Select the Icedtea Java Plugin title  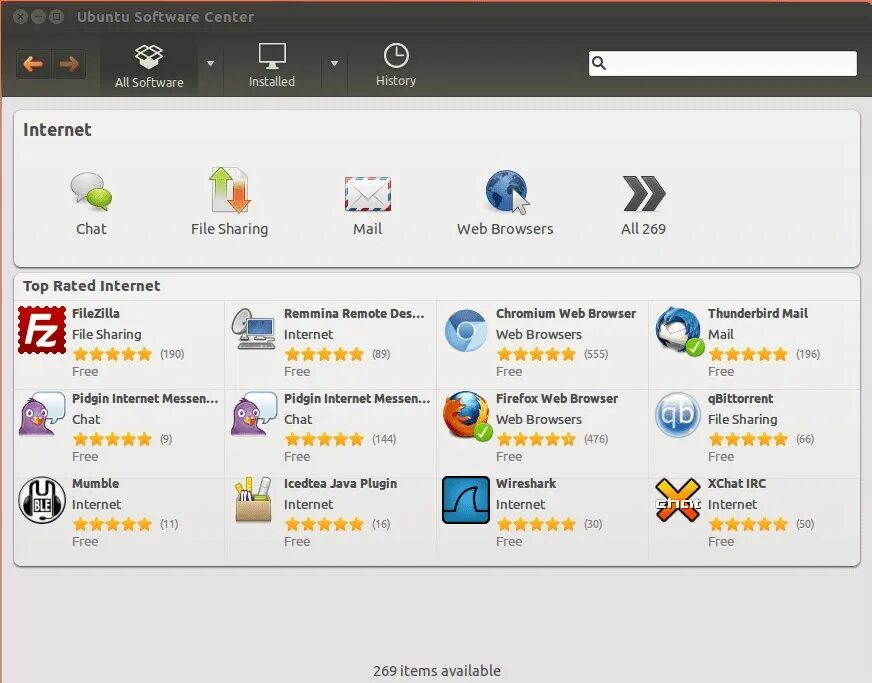point(340,484)
